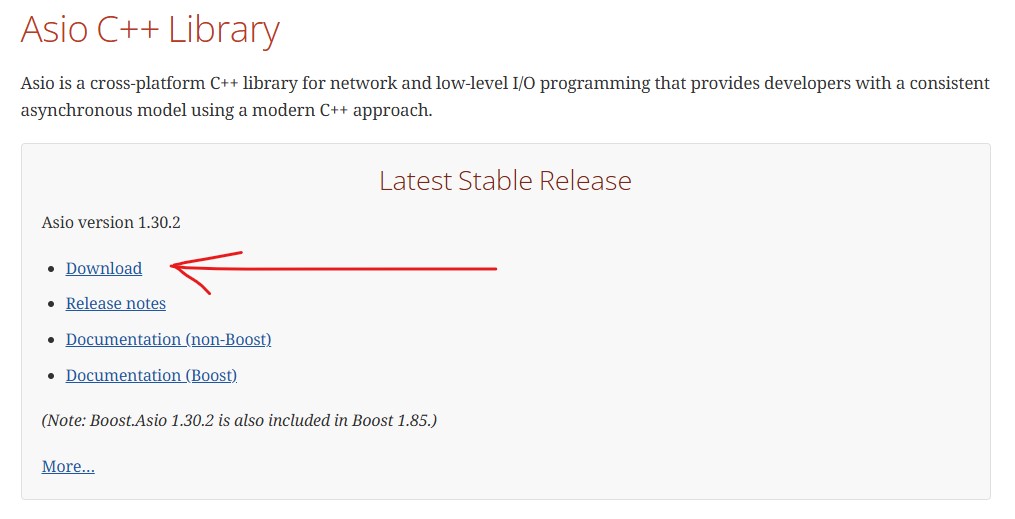Viewport: 1015px width, 519px height.
Task: Follow the More... link
Action: click(68, 467)
